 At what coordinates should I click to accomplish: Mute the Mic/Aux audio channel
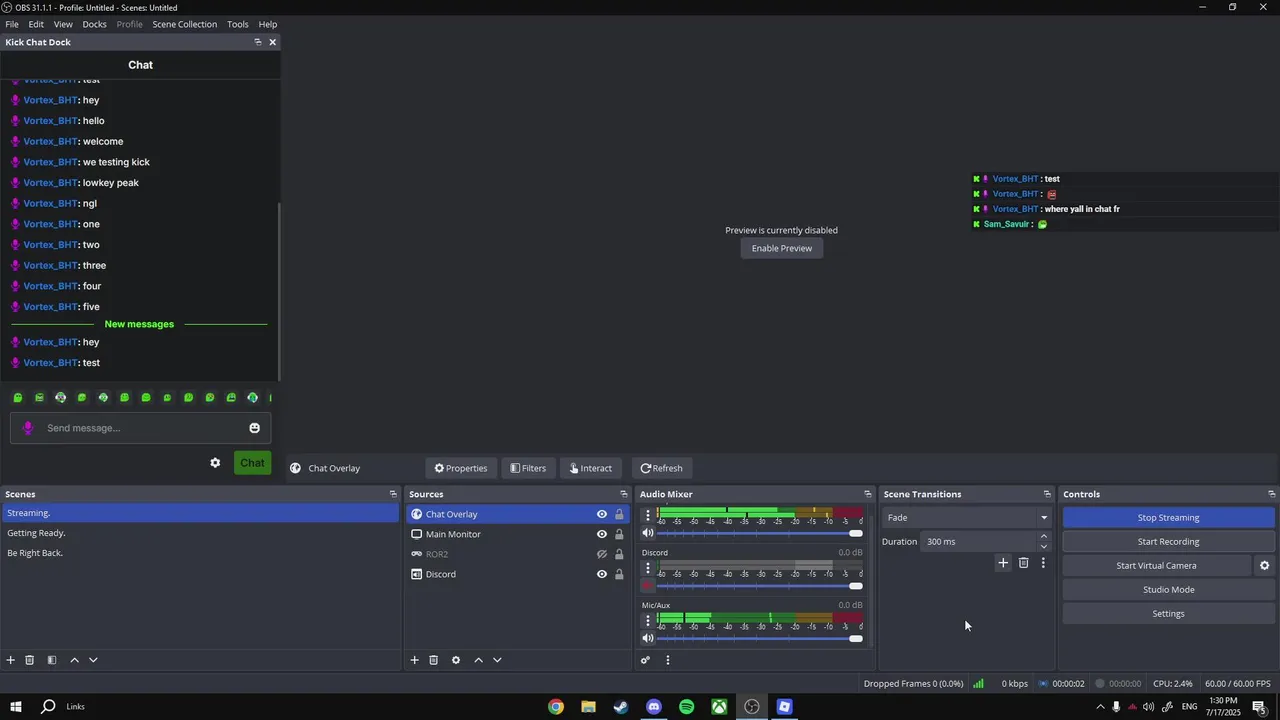pos(647,638)
